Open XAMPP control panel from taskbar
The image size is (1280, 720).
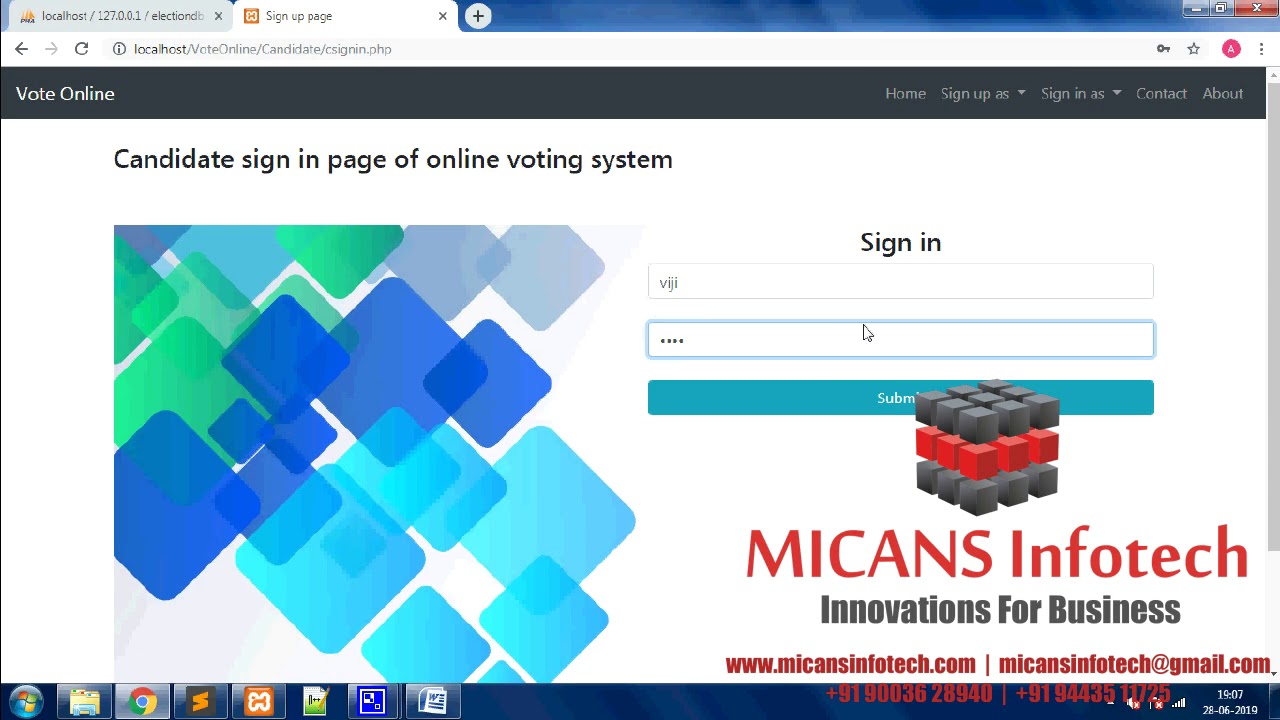(x=259, y=702)
